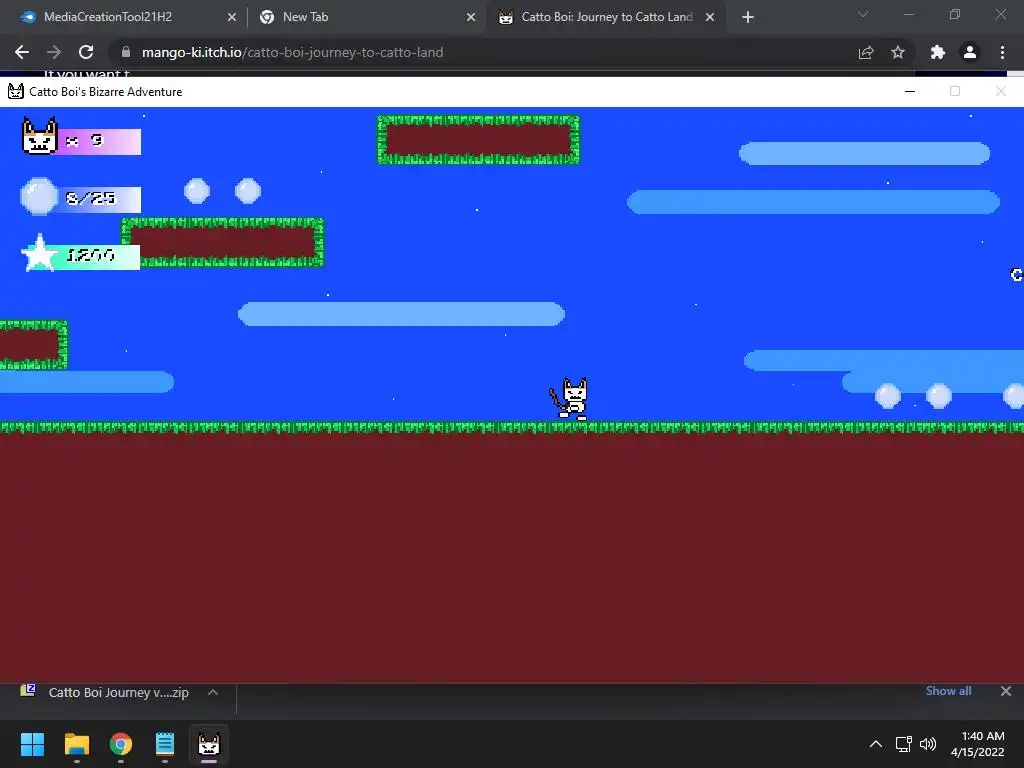Reload the current page
This screenshot has height=768, width=1024.
[86, 52]
